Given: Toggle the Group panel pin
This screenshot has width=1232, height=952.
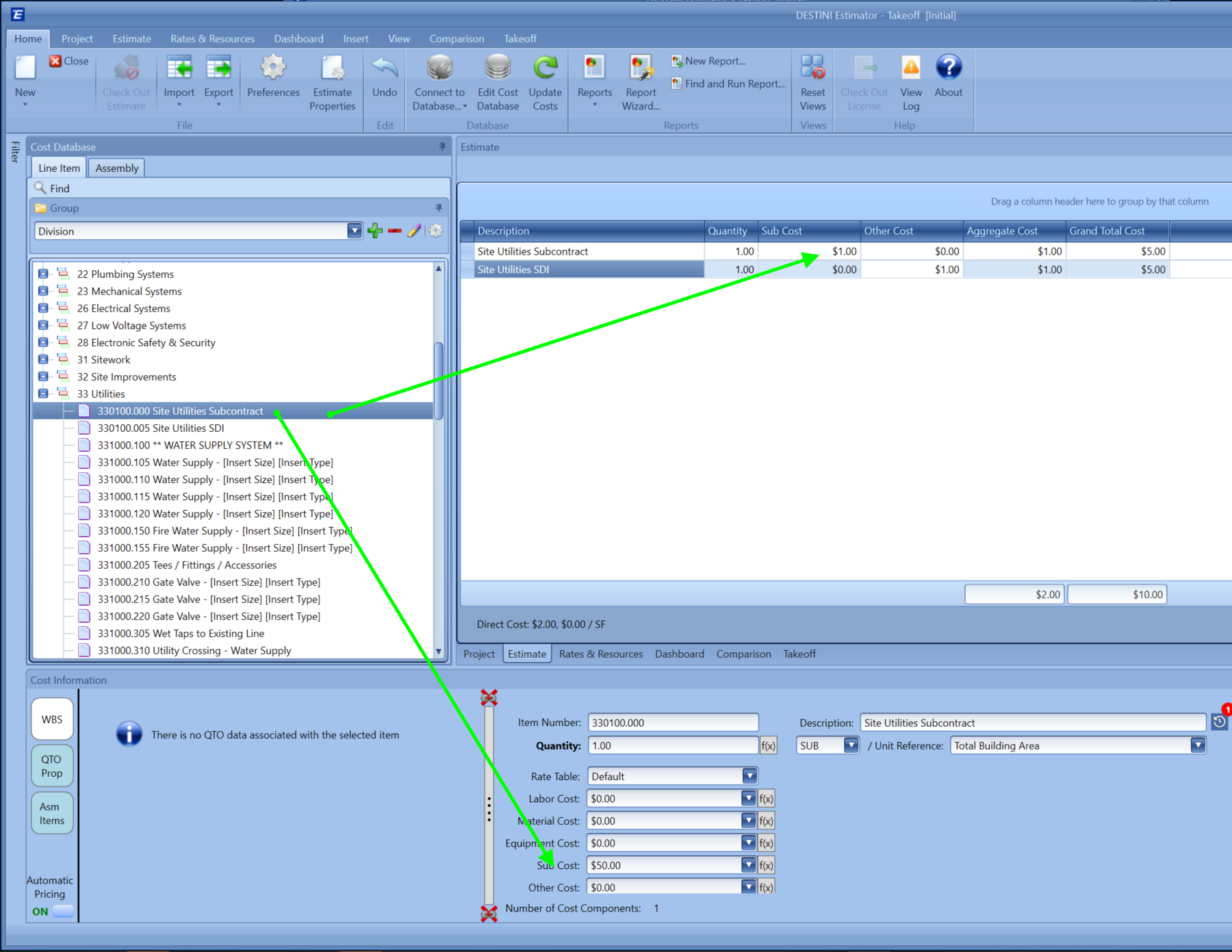Looking at the screenshot, I should (x=438, y=208).
